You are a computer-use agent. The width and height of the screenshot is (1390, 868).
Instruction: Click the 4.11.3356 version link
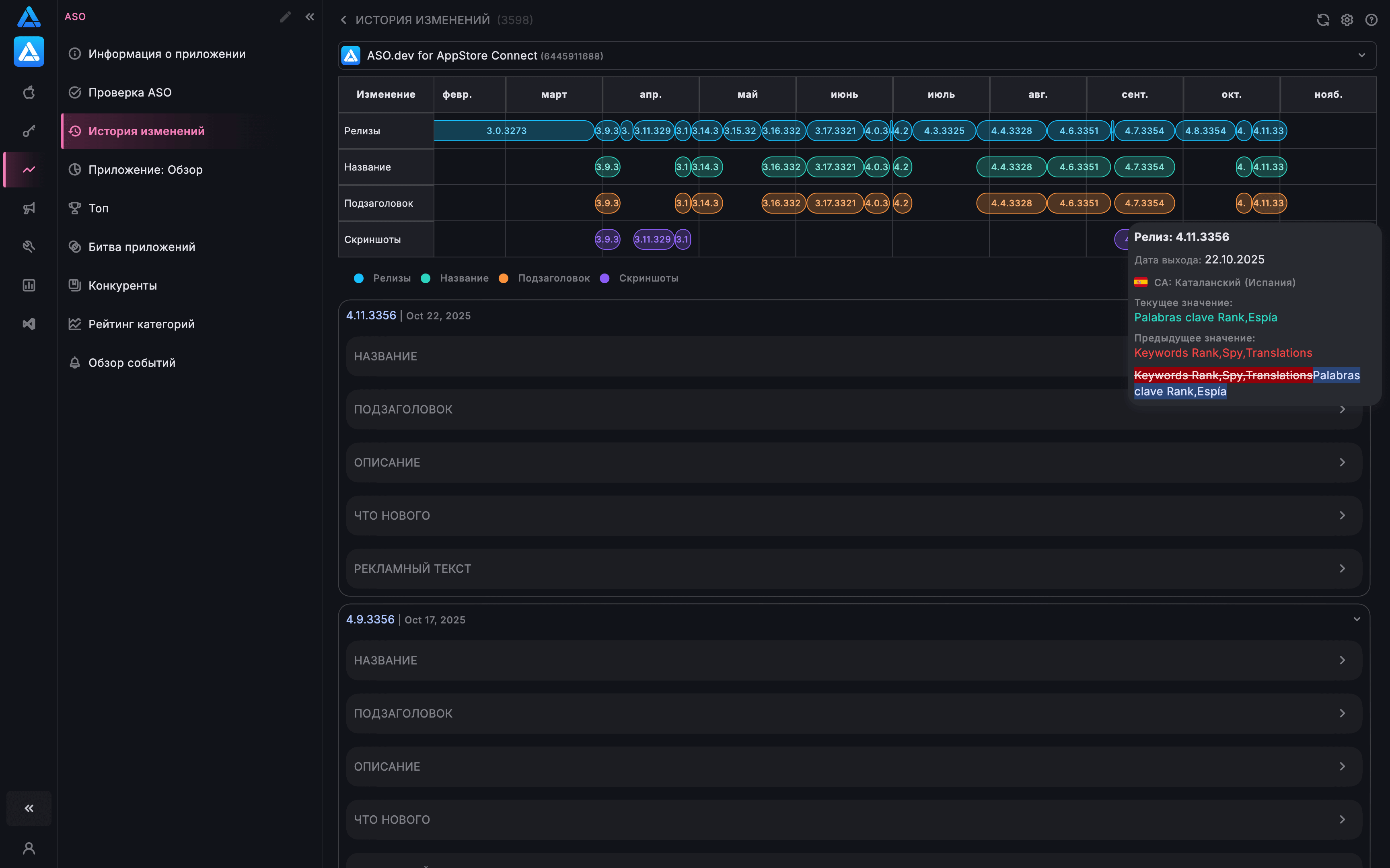(x=371, y=316)
